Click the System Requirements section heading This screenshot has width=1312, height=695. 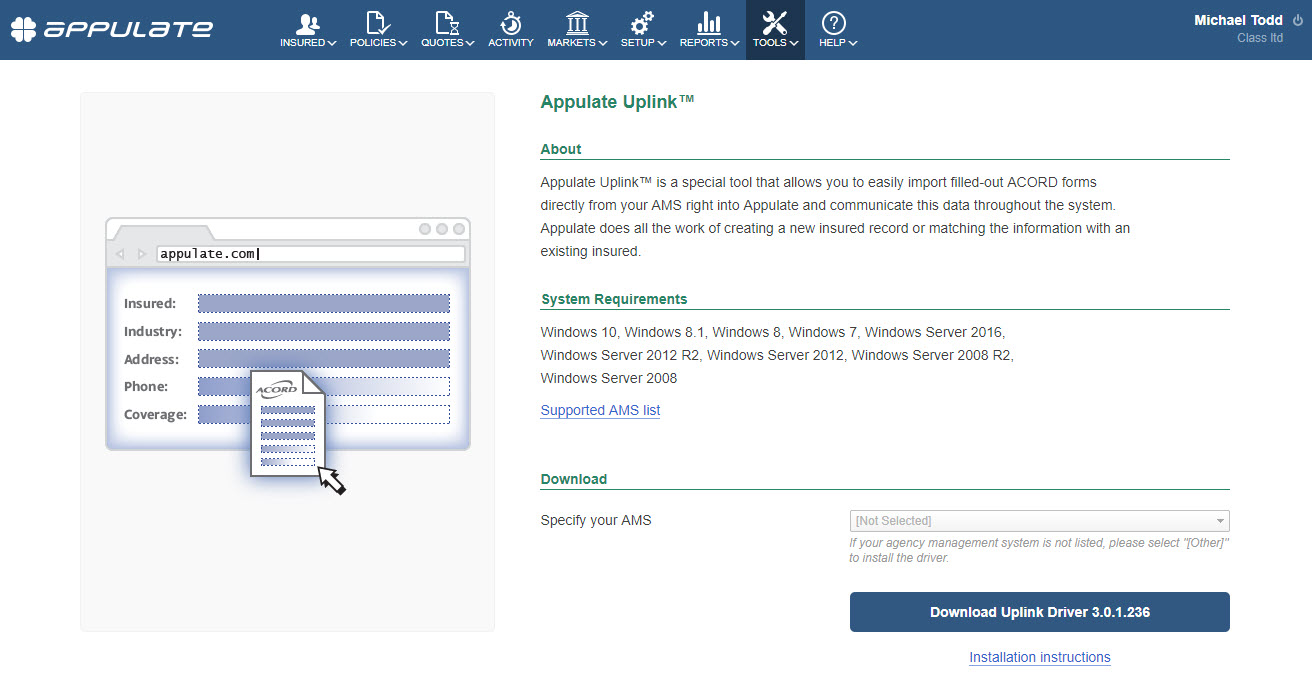(614, 299)
